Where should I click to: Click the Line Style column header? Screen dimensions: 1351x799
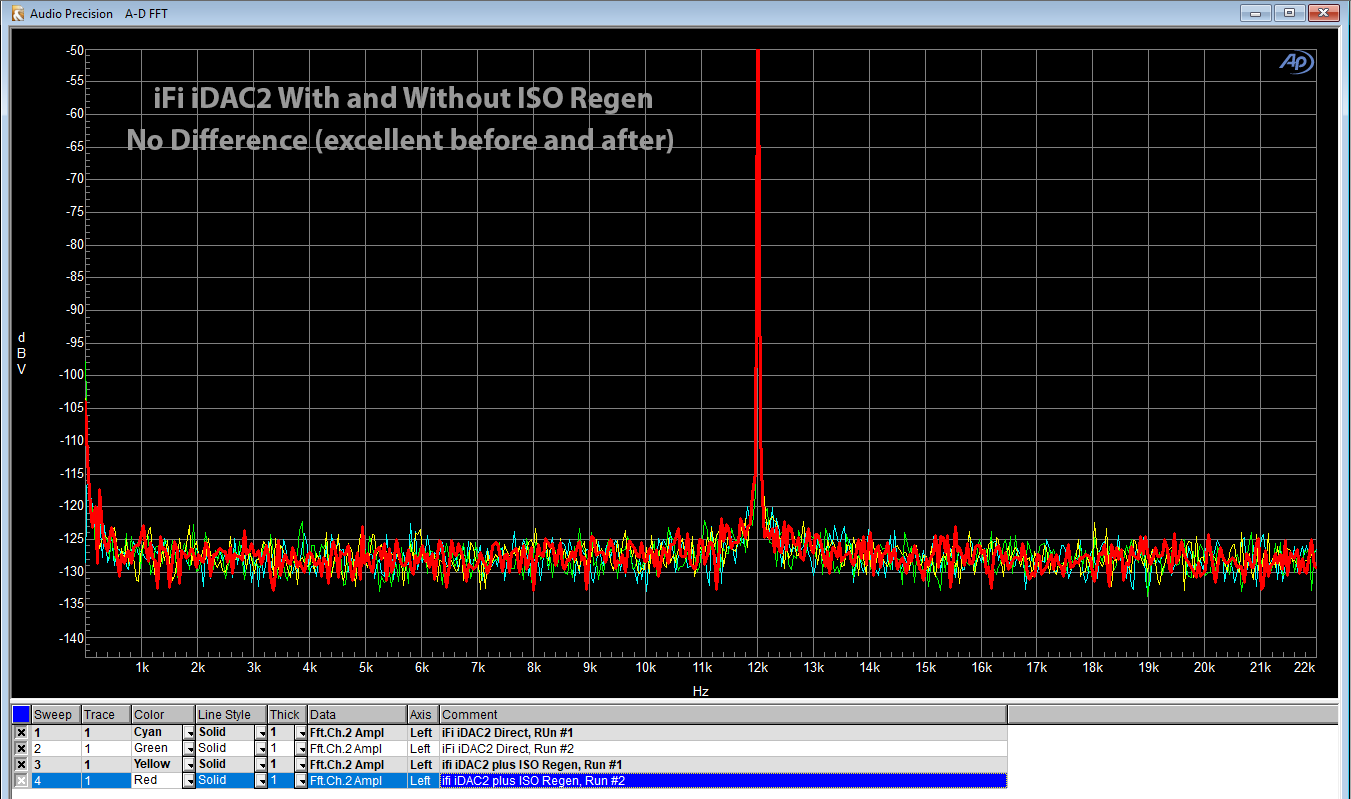click(x=231, y=715)
